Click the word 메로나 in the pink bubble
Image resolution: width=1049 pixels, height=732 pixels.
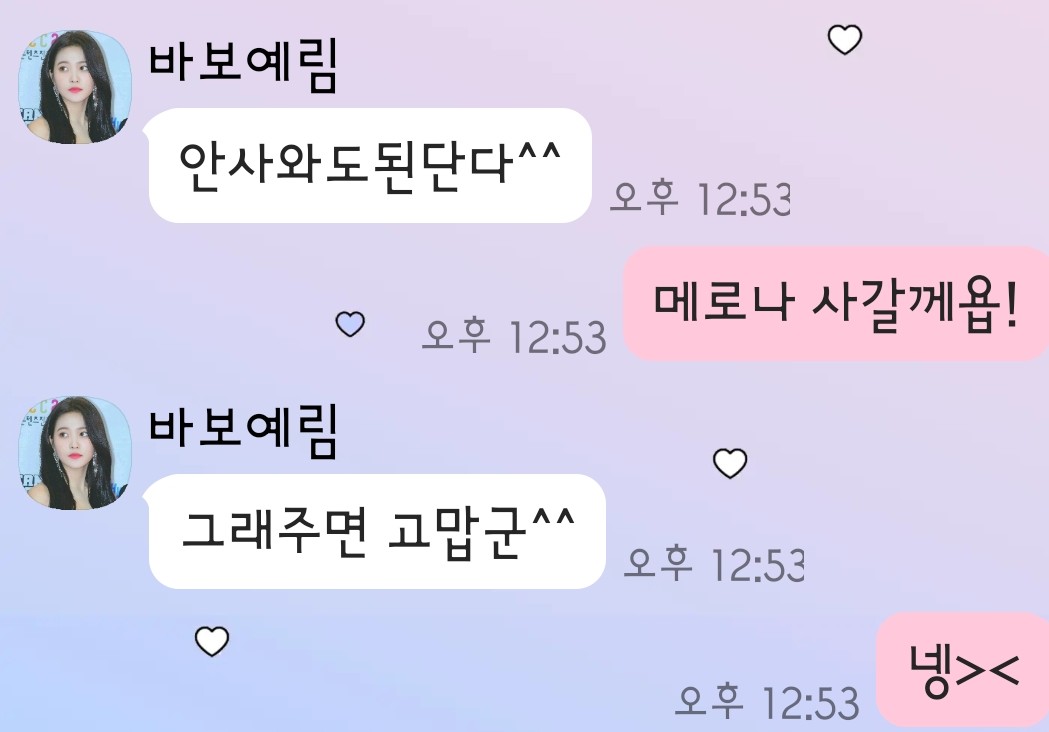[724, 301]
